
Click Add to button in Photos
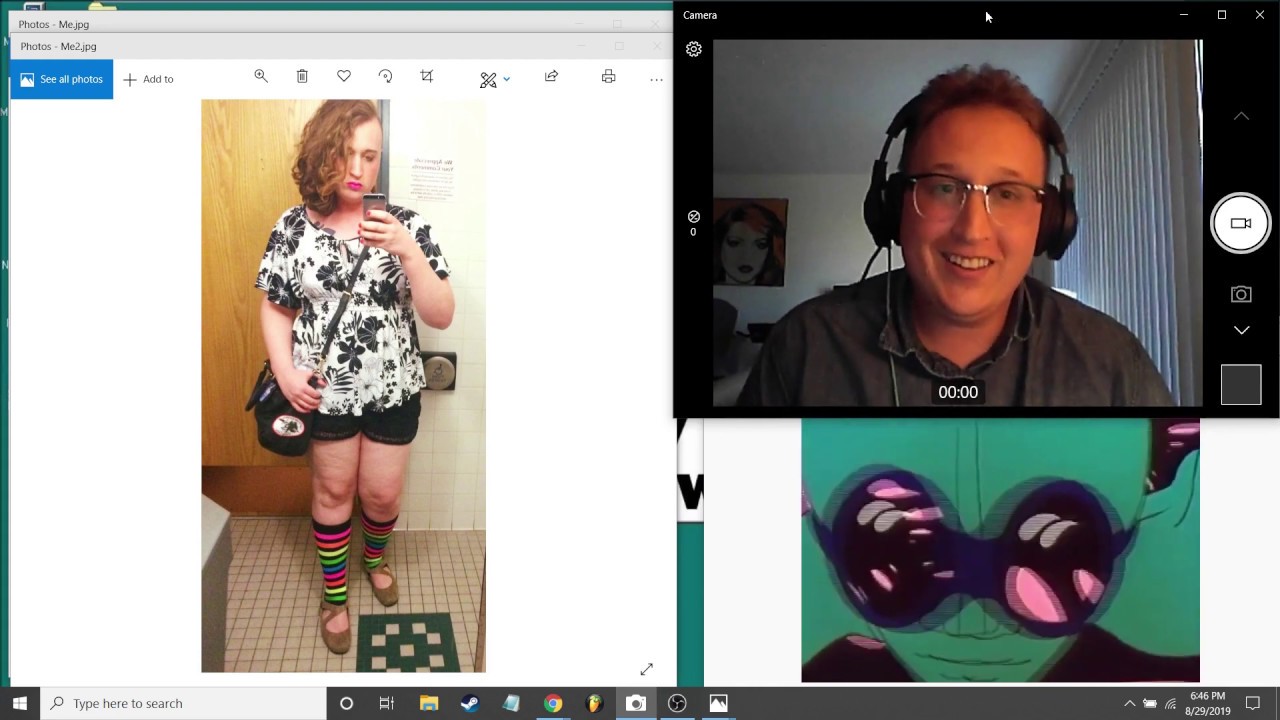(148, 79)
